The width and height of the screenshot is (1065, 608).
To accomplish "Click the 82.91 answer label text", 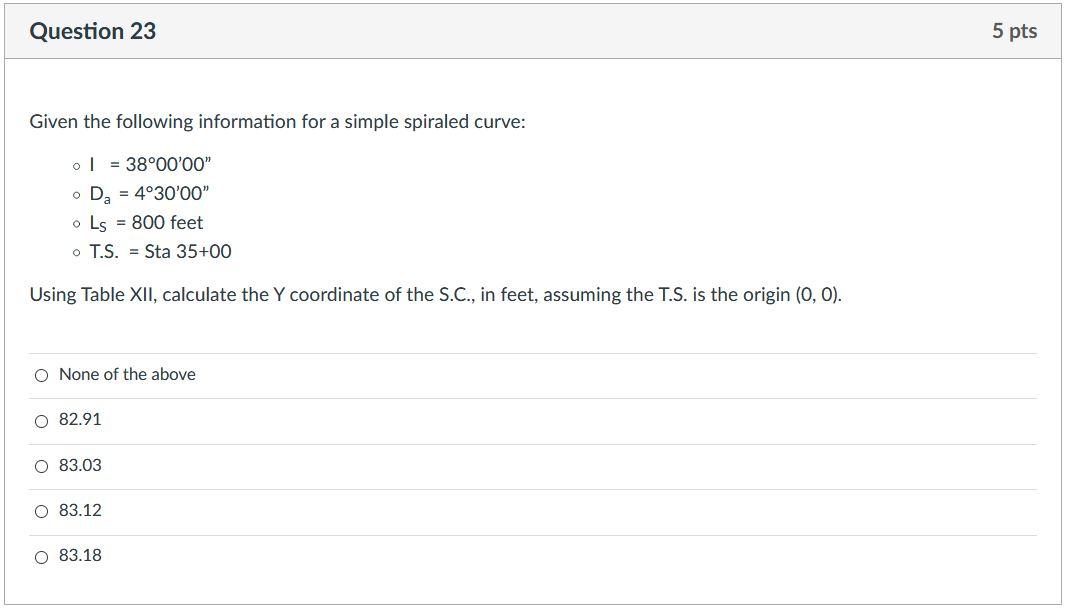I will [80, 420].
